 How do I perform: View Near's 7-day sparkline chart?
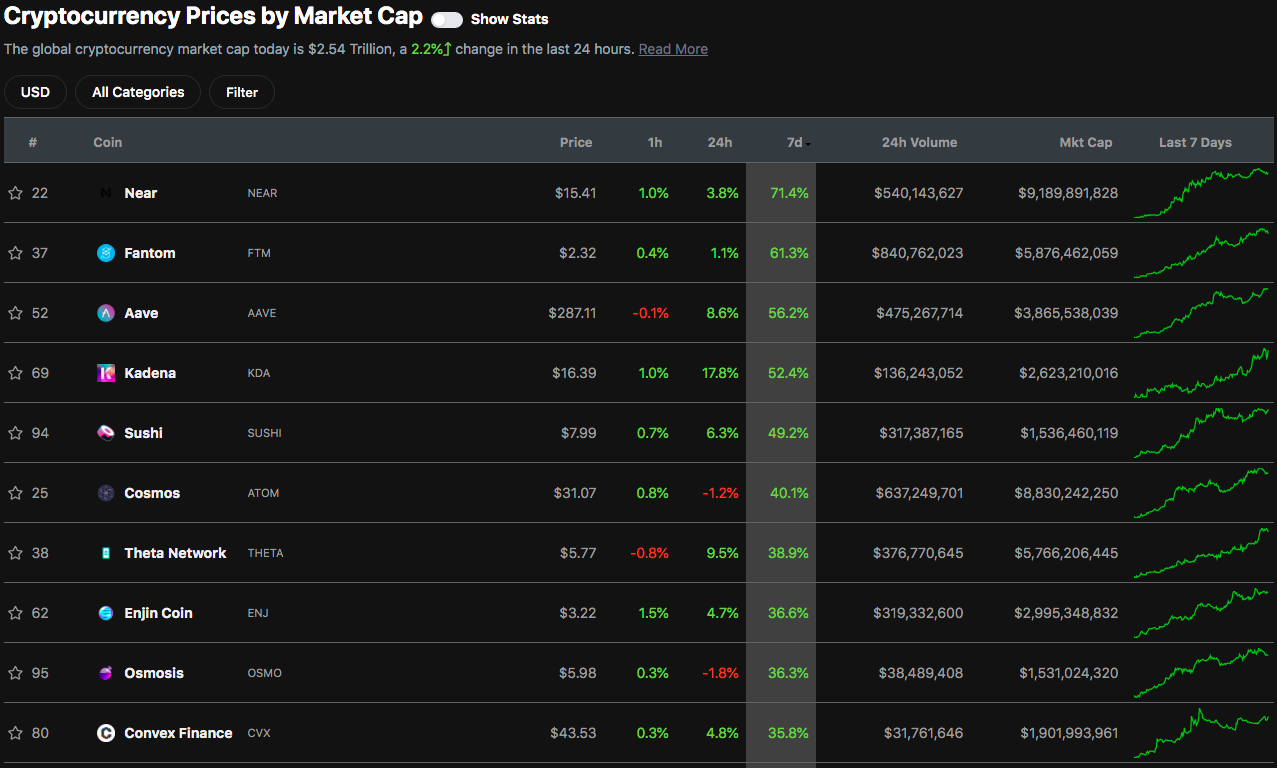click(x=1201, y=193)
